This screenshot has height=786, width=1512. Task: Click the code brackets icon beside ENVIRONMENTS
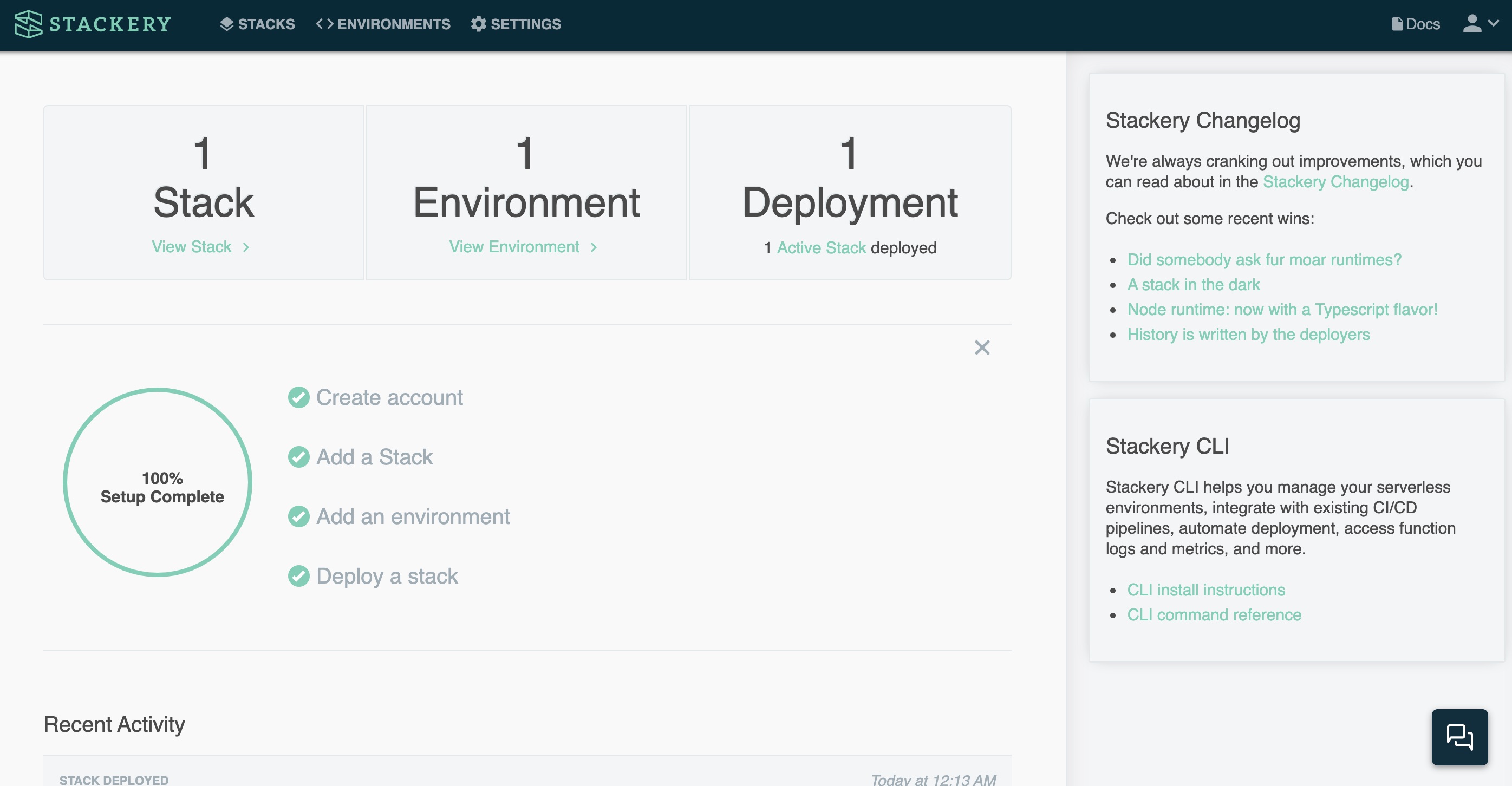tap(324, 24)
